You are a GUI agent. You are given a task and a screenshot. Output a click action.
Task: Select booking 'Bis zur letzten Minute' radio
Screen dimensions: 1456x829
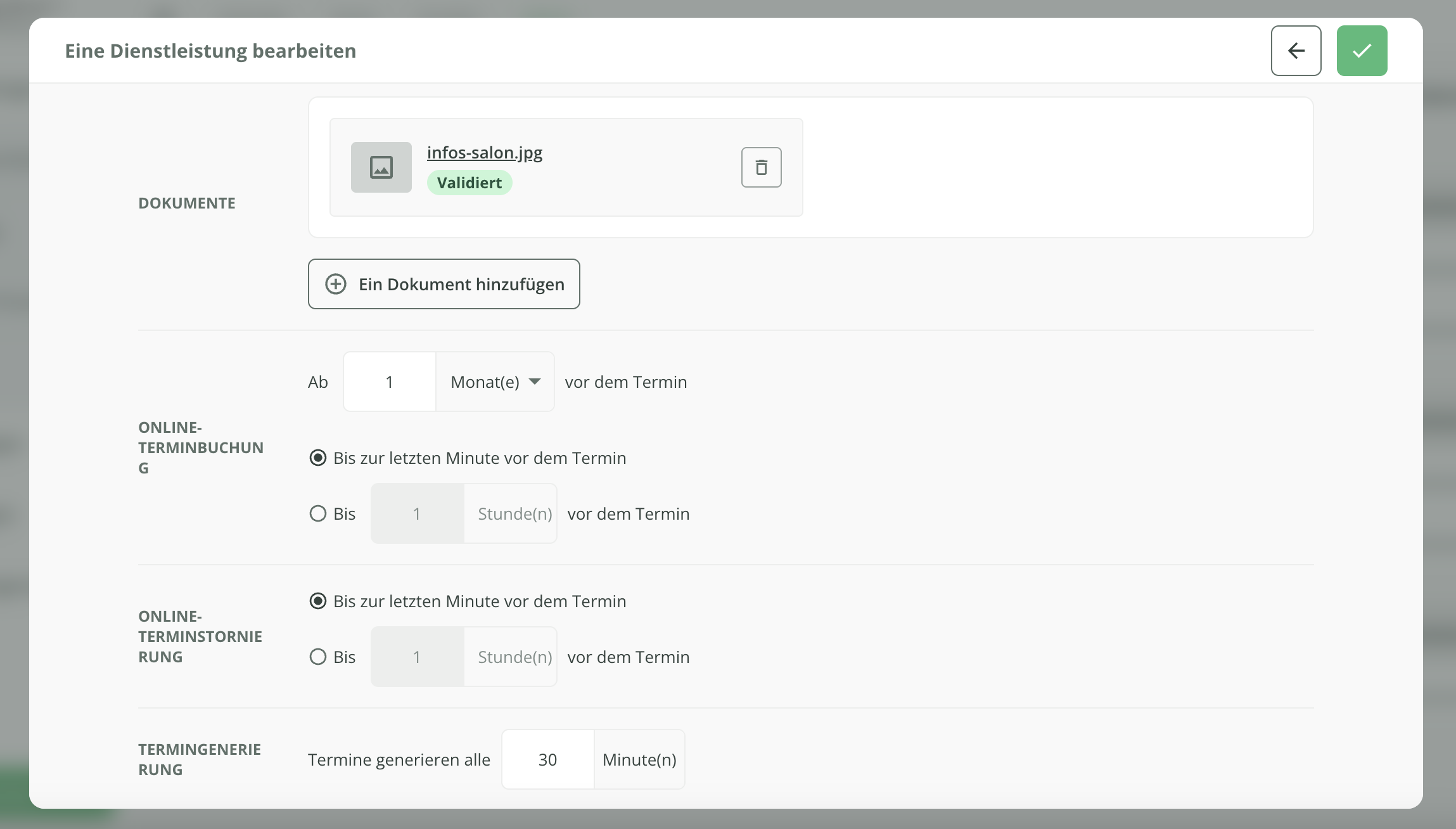(x=318, y=458)
